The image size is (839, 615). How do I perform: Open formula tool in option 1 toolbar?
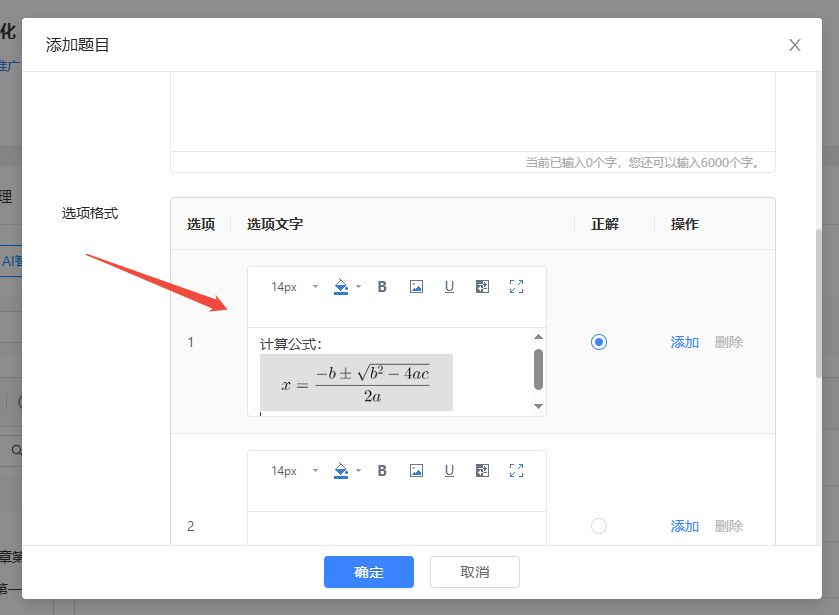click(x=483, y=287)
